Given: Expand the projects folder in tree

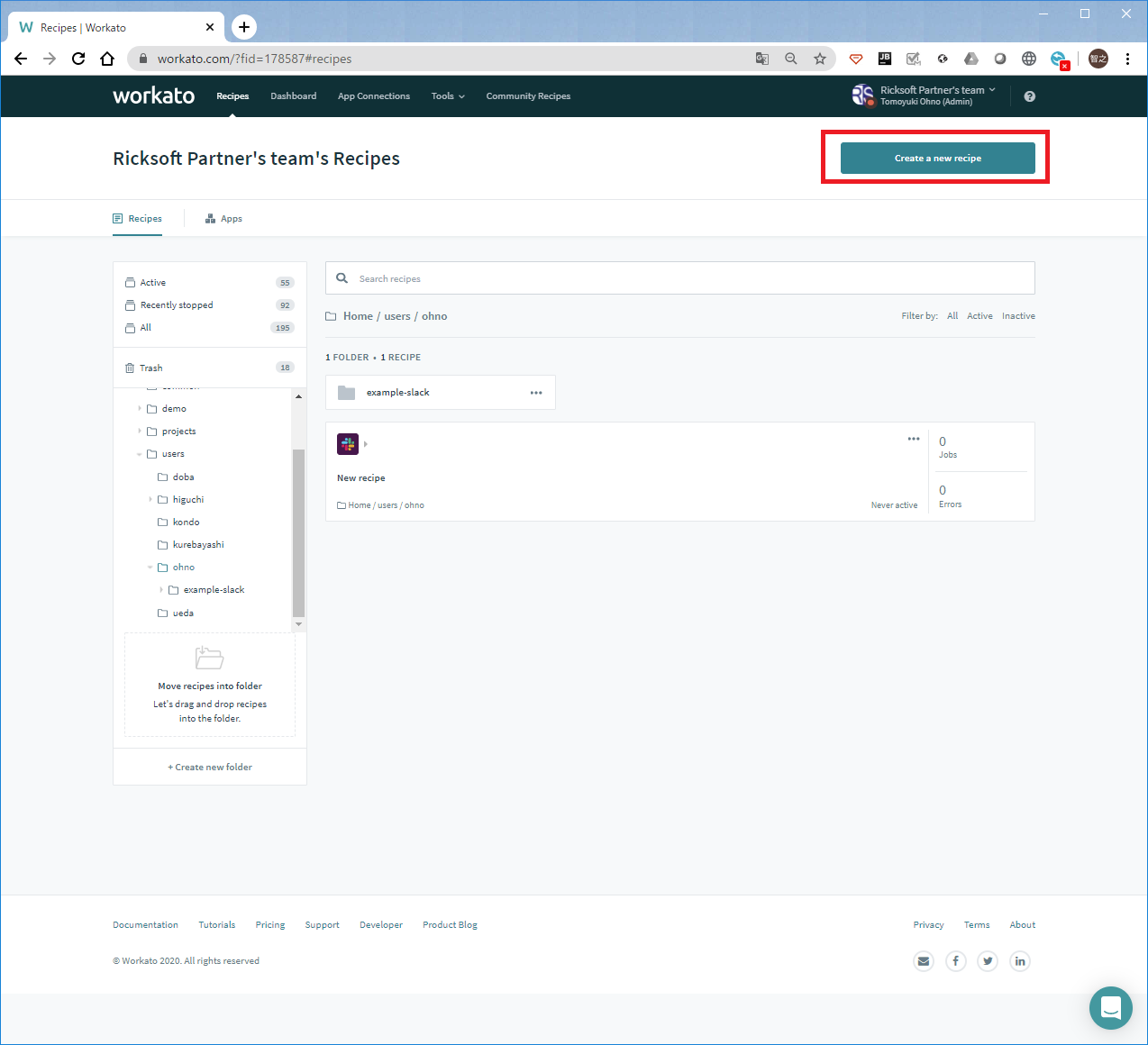Looking at the screenshot, I should [x=140, y=432].
